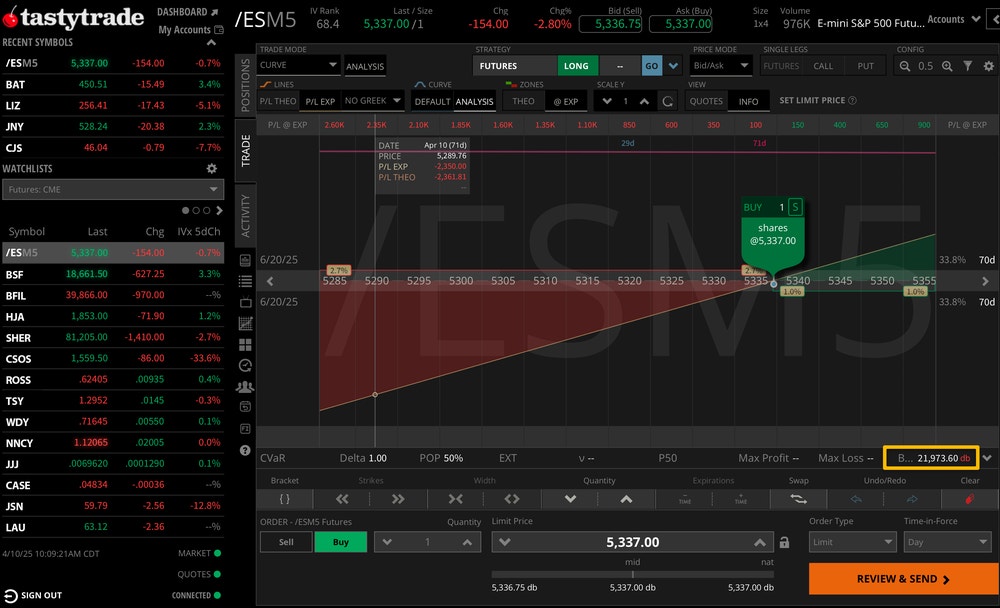Open the DASHBOARD link
This screenshot has height=608, width=1000.
point(188,12)
